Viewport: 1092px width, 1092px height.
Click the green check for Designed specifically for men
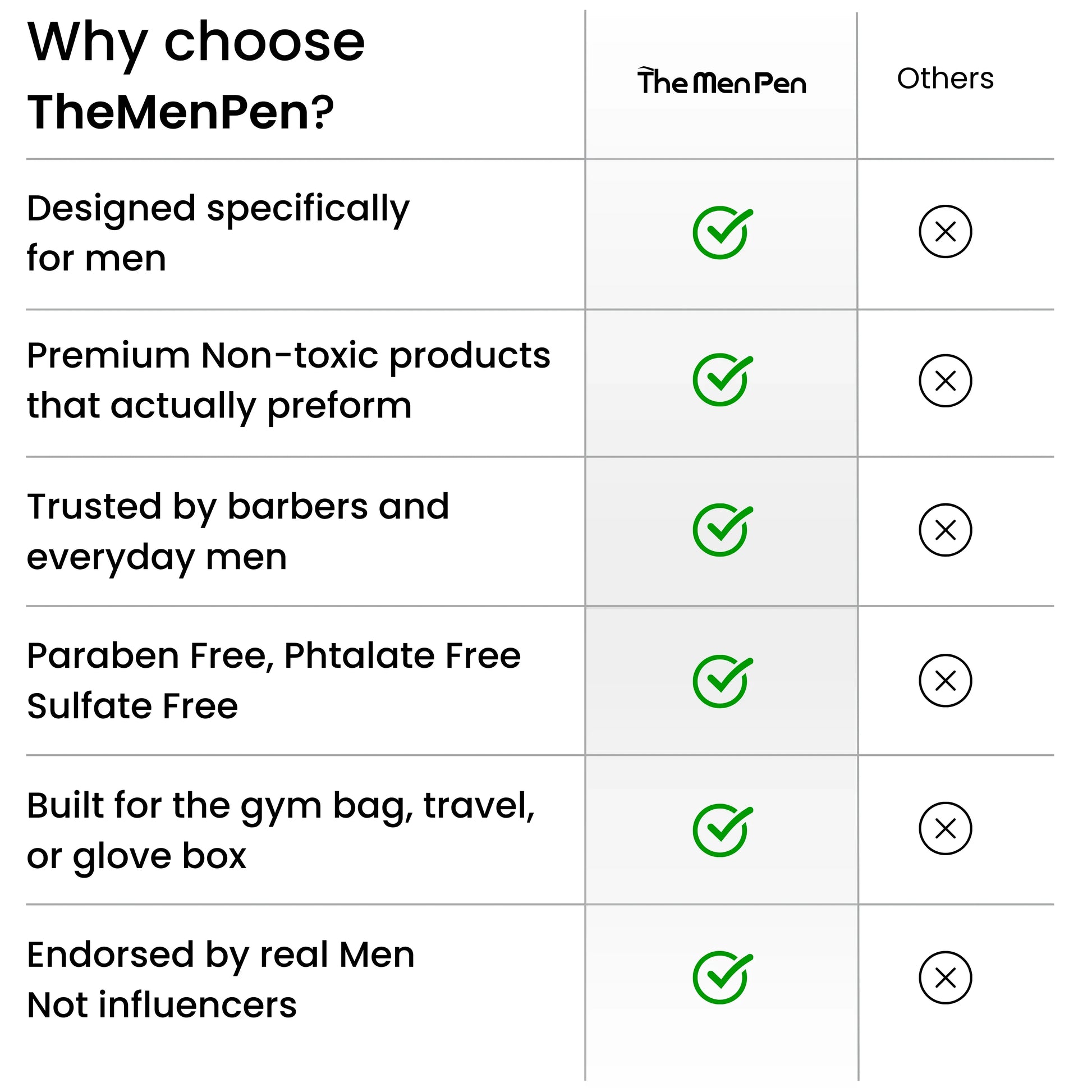(721, 232)
